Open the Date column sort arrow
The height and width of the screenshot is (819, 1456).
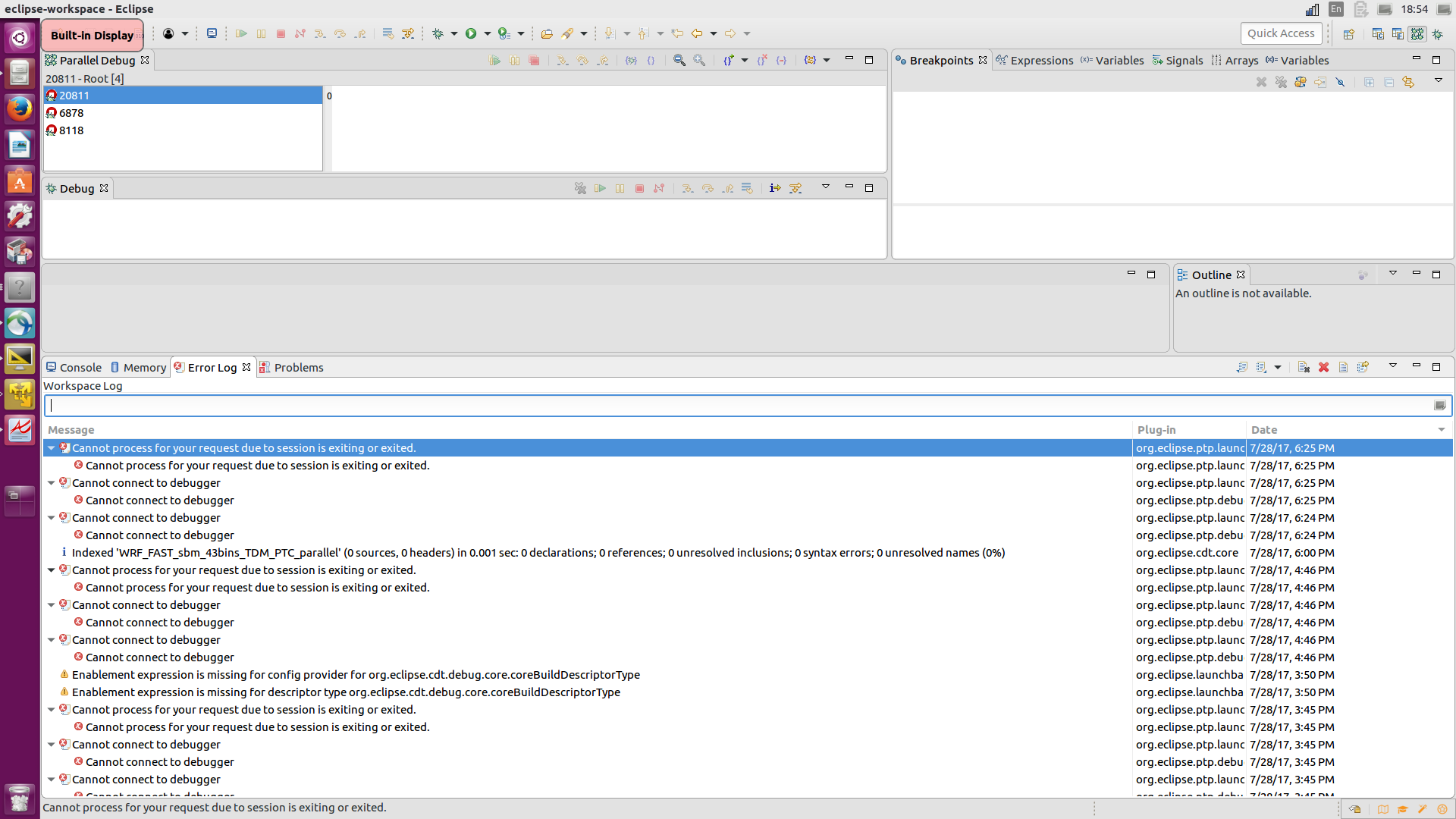pos(1441,430)
